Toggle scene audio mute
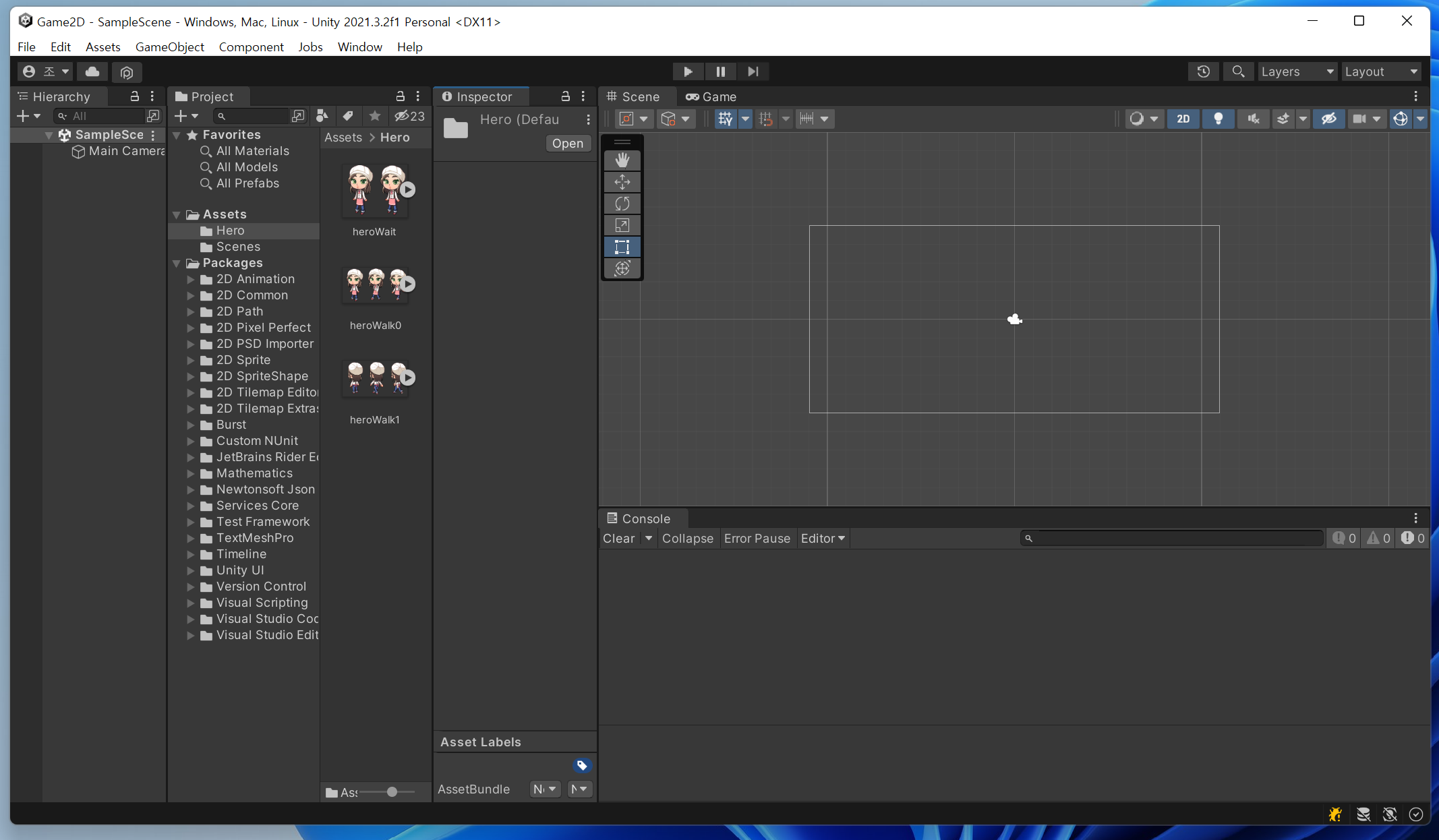Image resolution: width=1439 pixels, height=840 pixels. (x=1253, y=119)
